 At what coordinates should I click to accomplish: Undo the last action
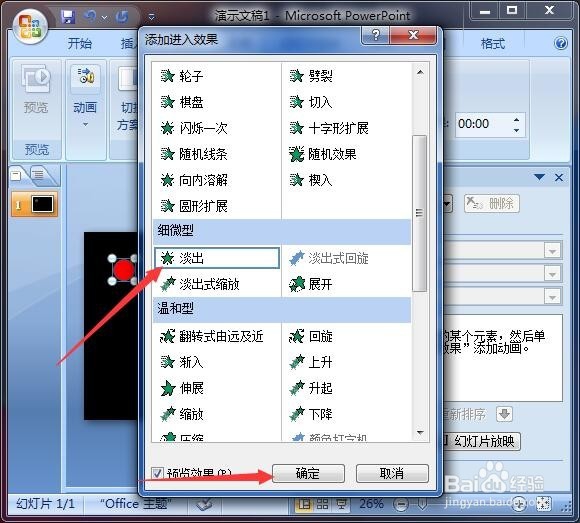(x=90, y=17)
